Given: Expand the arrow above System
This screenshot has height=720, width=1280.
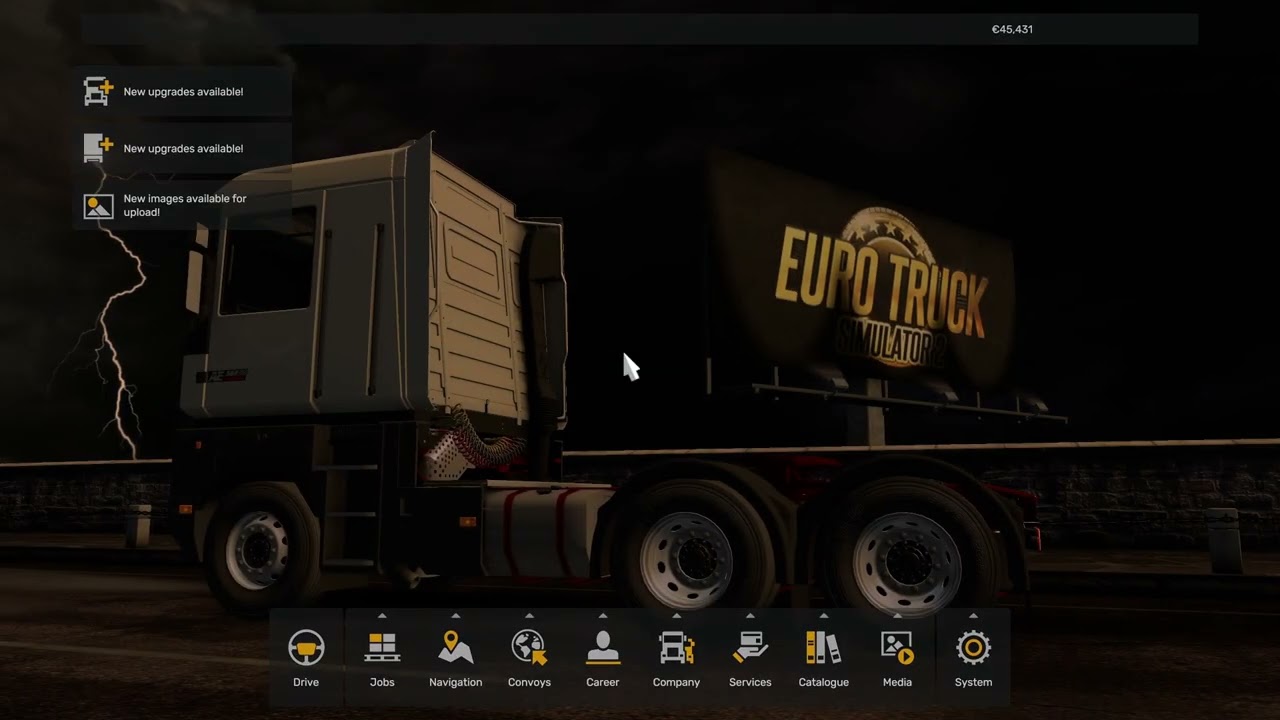Looking at the screenshot, I should [x=973, y=616].
